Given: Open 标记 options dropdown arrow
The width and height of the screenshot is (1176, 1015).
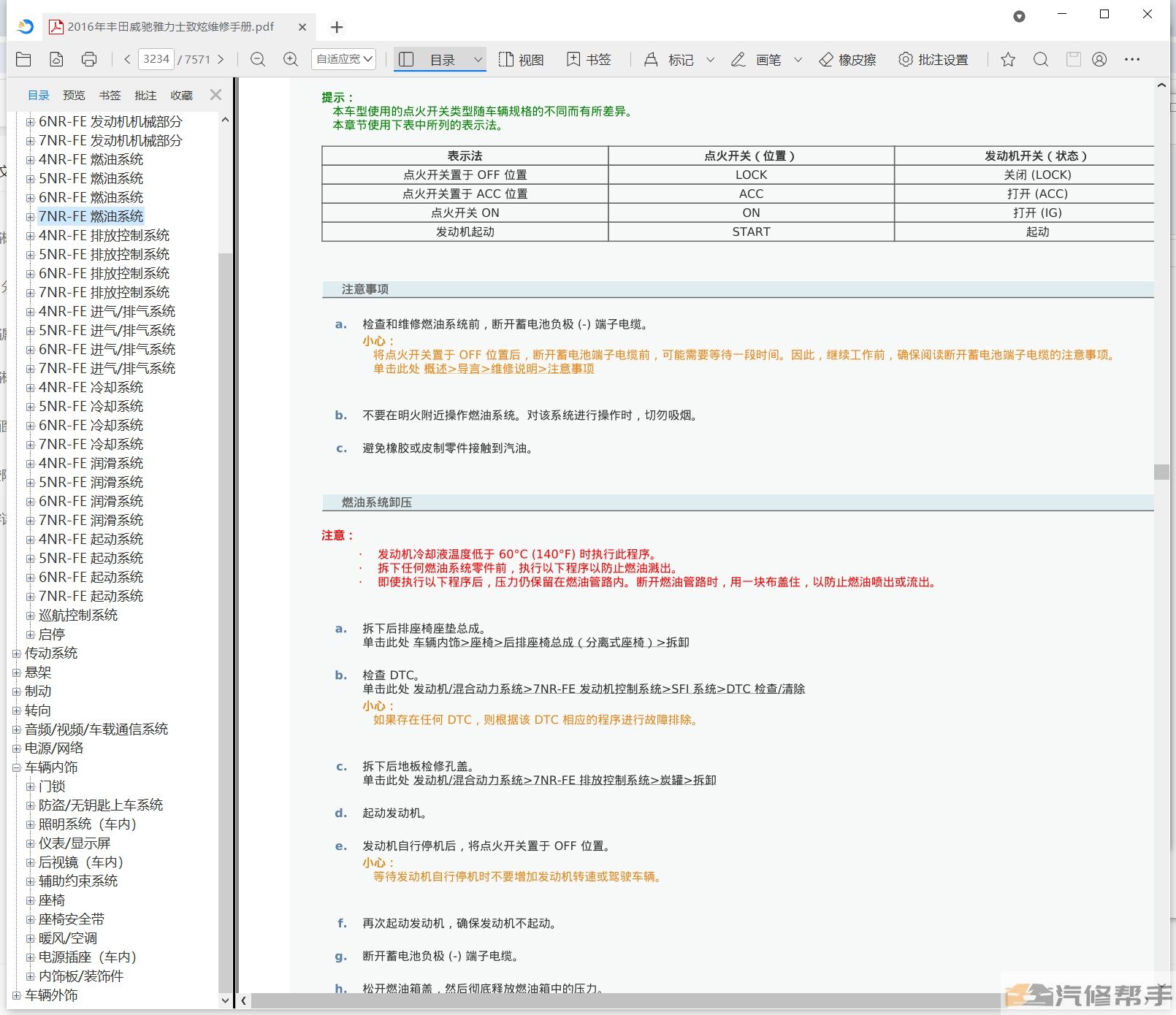Looking at the screenshot, I should click(710, 60).
